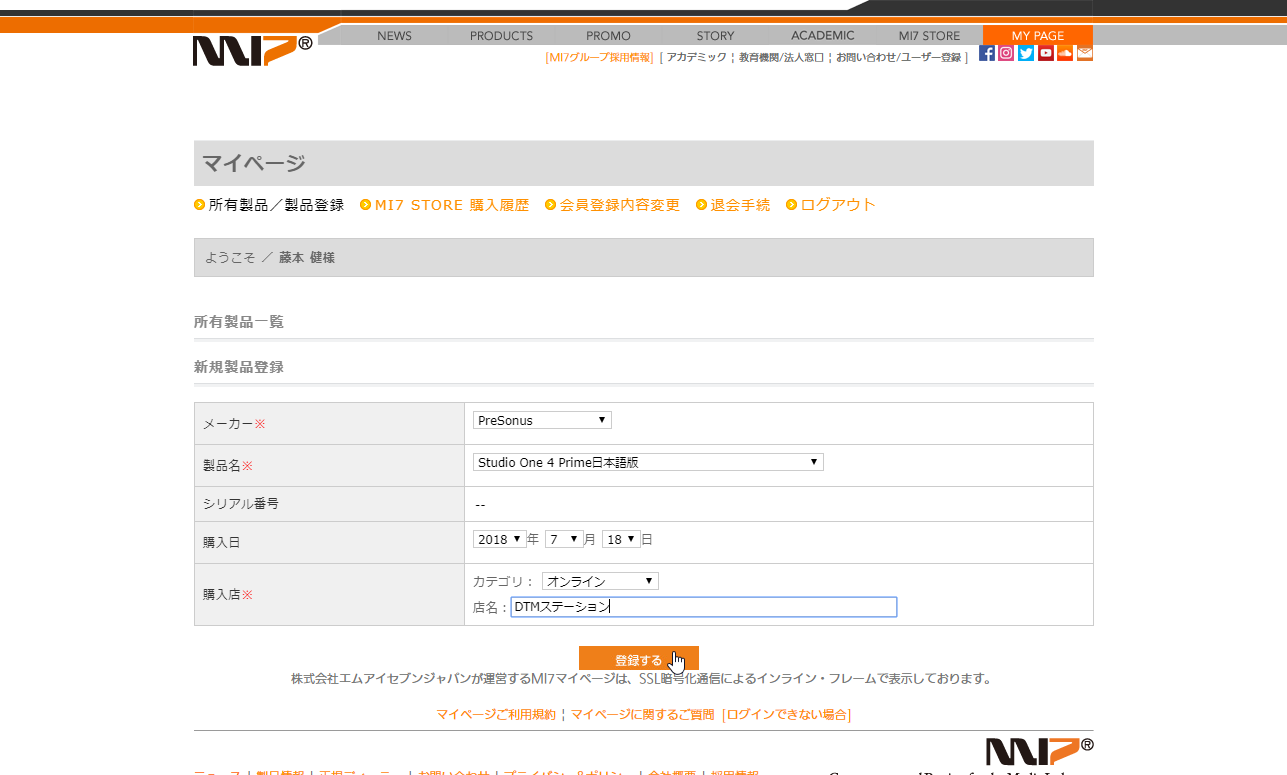Open the MI7 Instagram icon
Image resolution: width=1287 pixels, height=775 pixels.
click(x=1006, y=53)
